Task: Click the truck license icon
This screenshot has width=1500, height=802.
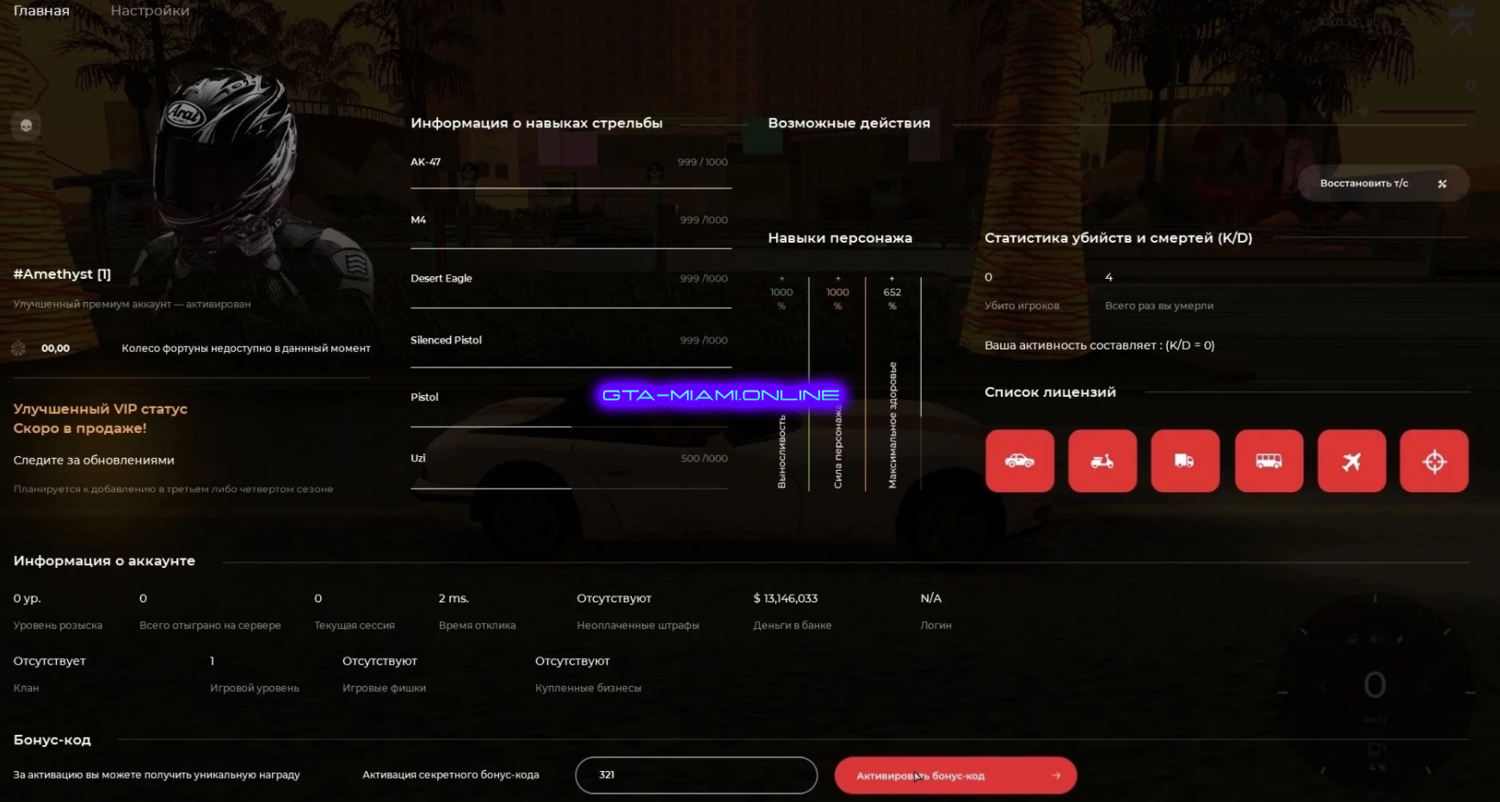Action: point(1185,461)
